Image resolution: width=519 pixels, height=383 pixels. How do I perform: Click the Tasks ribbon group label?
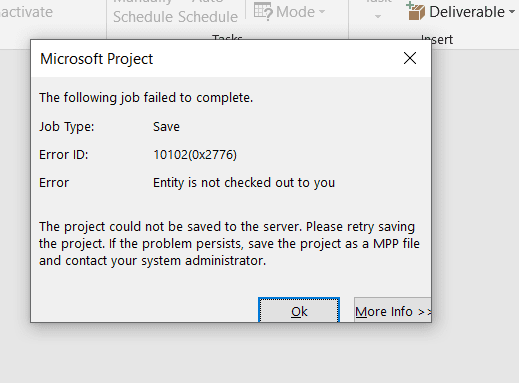[227, 37]
